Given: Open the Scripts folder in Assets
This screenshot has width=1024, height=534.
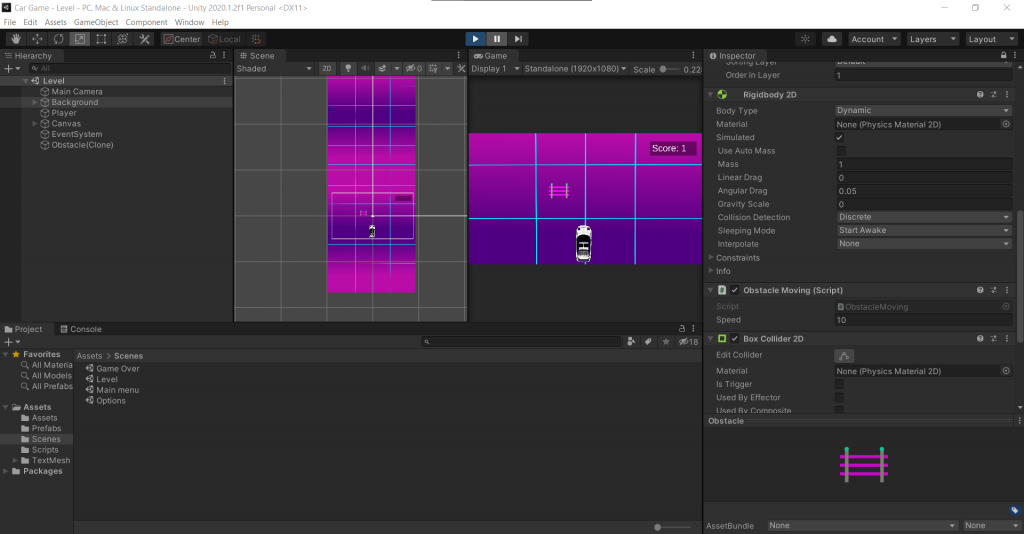Looking at the screenshot, I should 45,450.
